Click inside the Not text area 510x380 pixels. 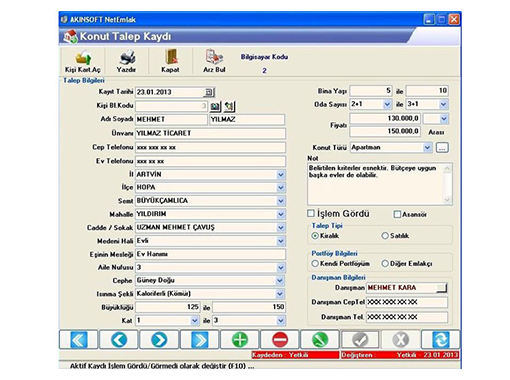pyautogui.click(x=376, y=184)
